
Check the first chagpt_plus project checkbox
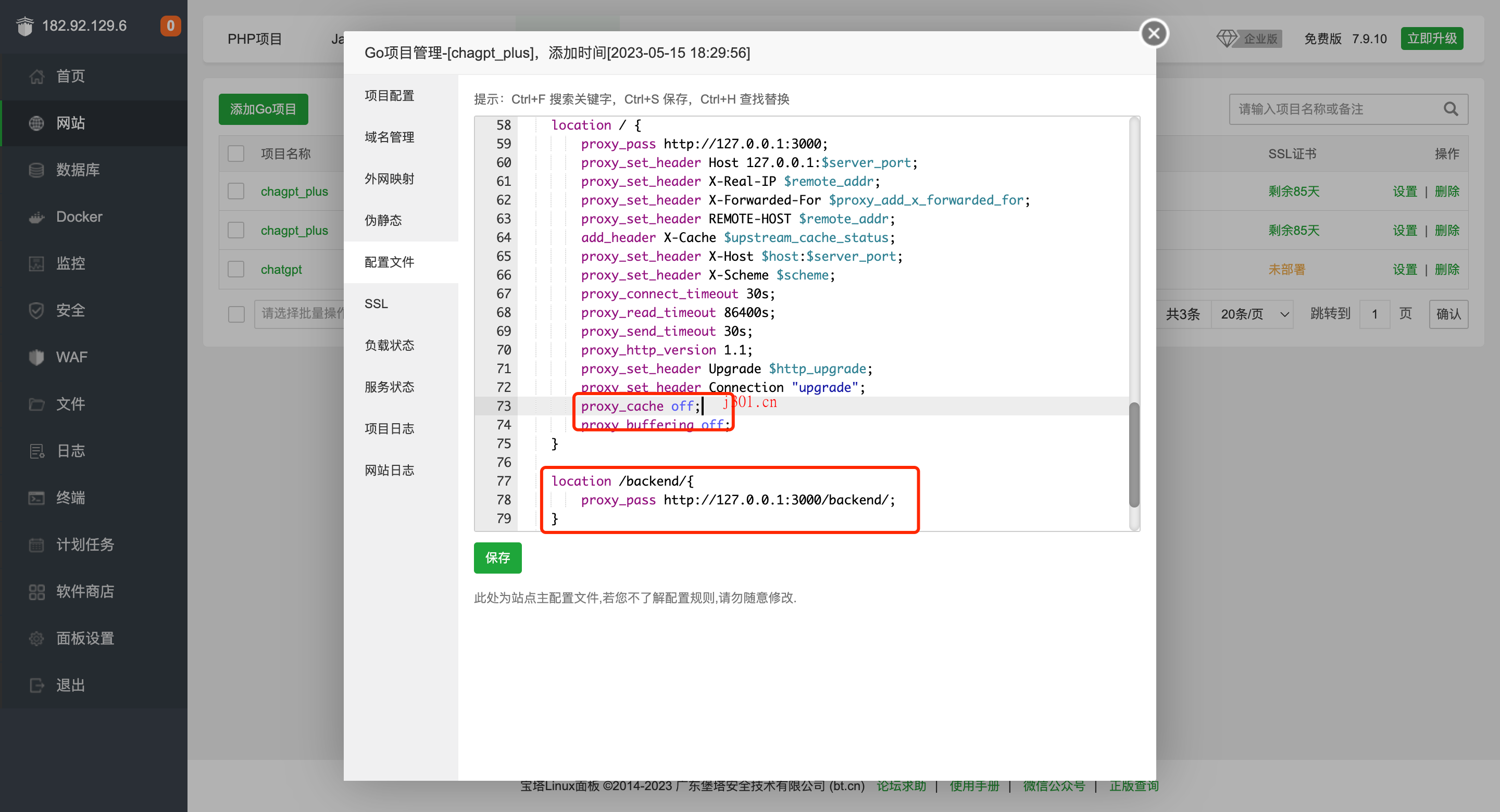(236, 191)
